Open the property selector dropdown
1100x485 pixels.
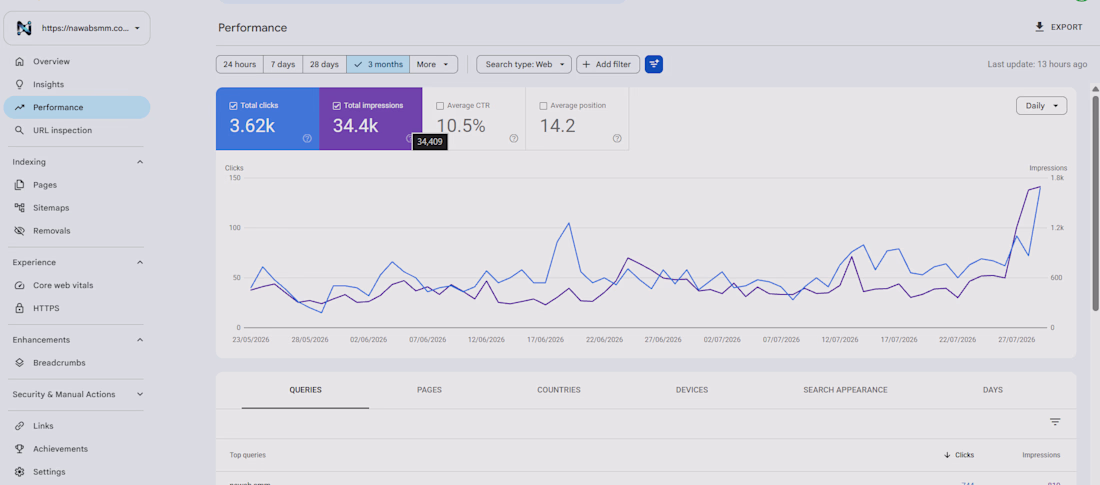point(77,28)
